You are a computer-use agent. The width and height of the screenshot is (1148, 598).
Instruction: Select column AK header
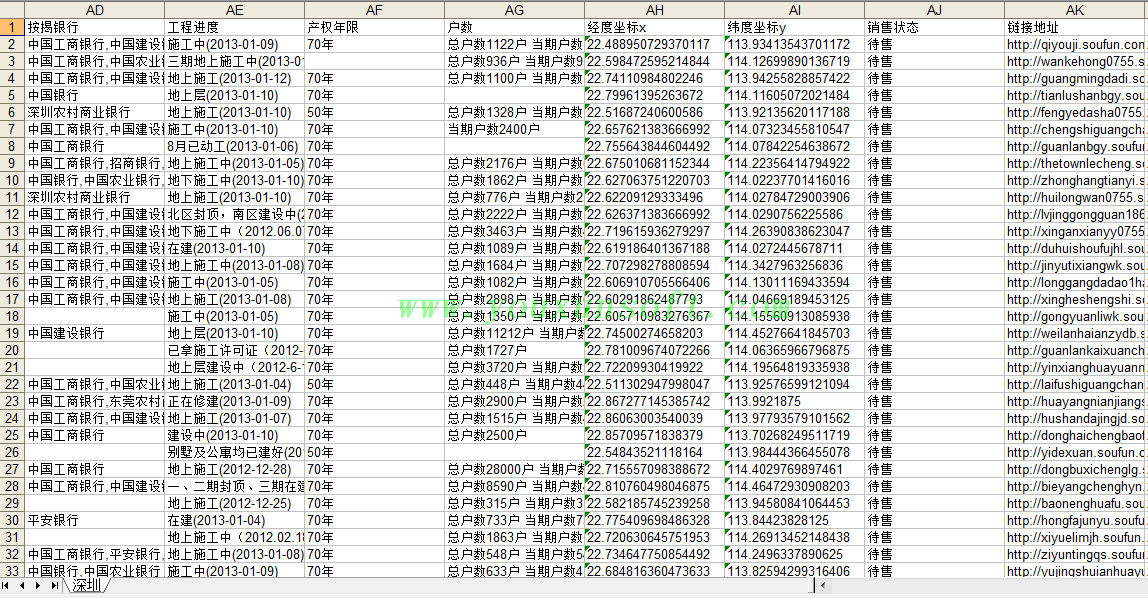coord(1075,10)
